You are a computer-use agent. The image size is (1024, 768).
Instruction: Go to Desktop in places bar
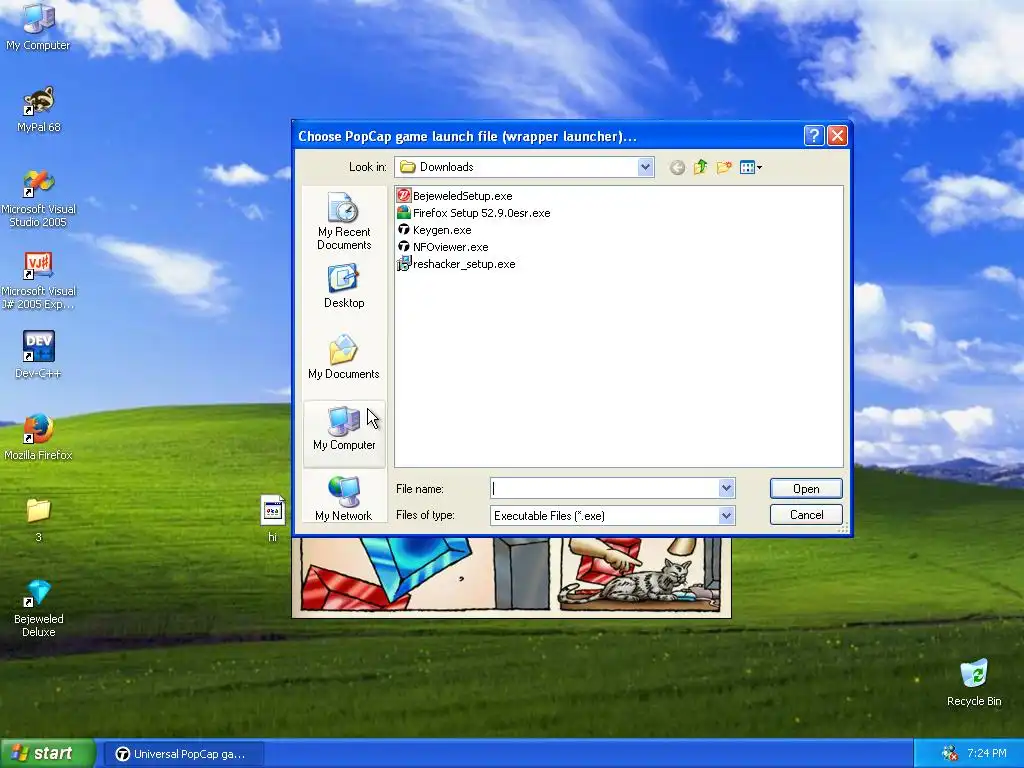(344, 285)
